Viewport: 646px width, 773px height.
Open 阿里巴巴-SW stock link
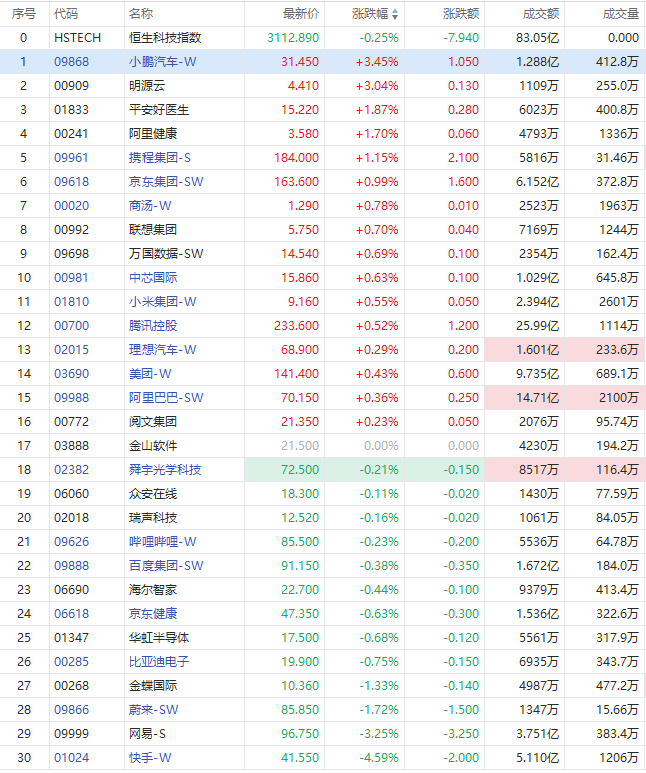point(166,398)
